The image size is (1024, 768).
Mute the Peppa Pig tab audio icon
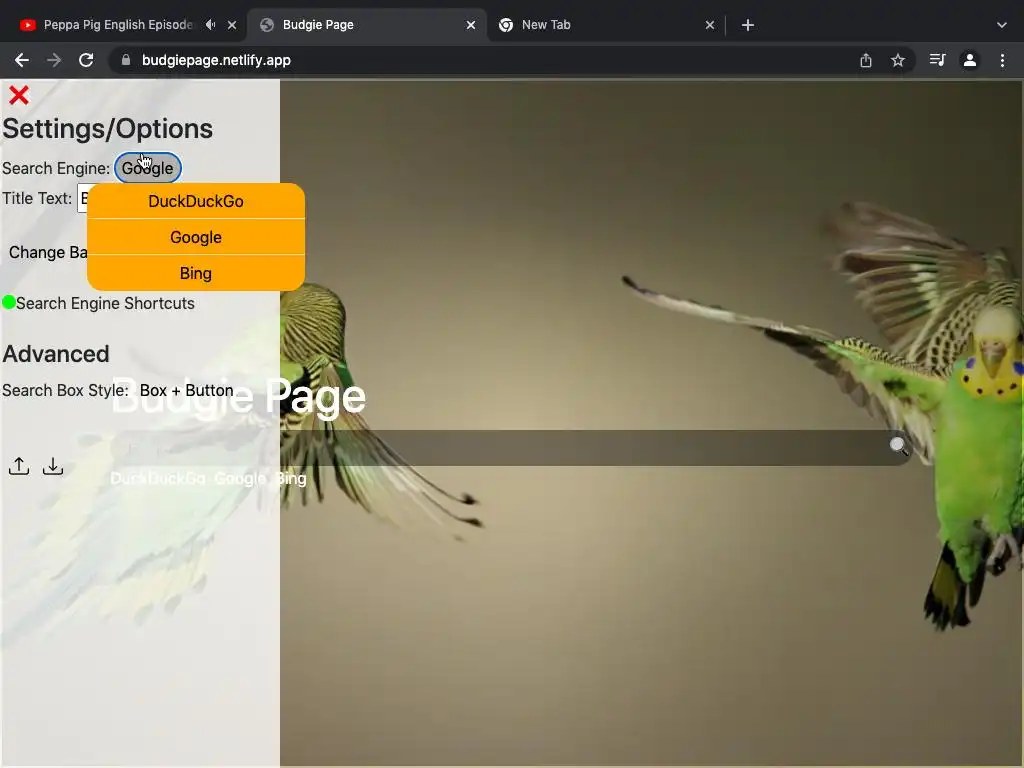click(210, 25)
